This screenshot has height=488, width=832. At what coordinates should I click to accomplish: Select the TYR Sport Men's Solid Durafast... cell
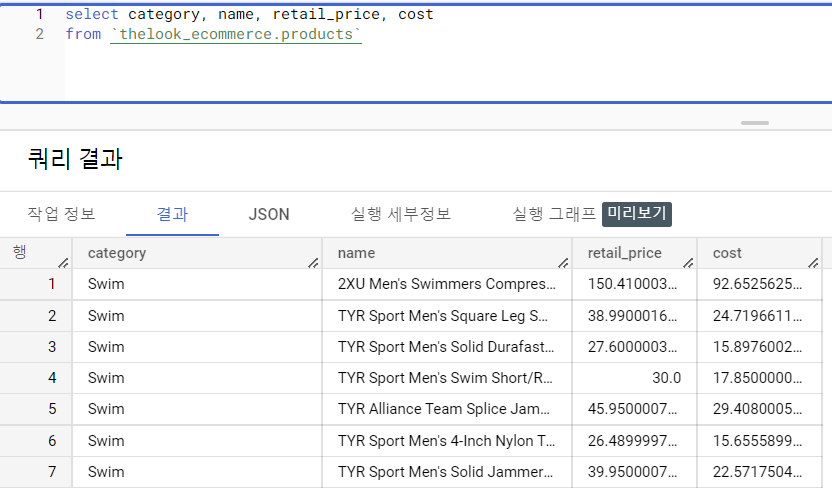click(x=447, y=347)
